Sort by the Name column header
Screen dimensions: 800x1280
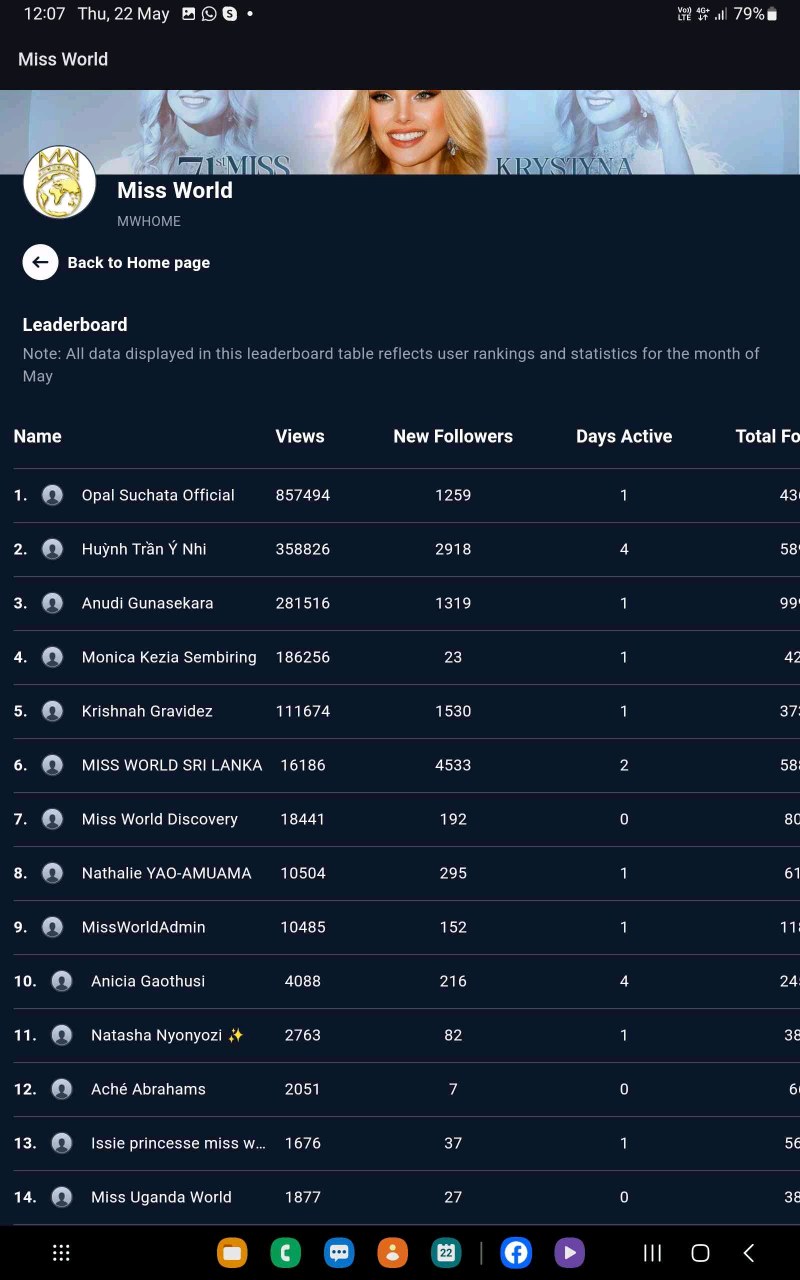[x=37, y=436]
